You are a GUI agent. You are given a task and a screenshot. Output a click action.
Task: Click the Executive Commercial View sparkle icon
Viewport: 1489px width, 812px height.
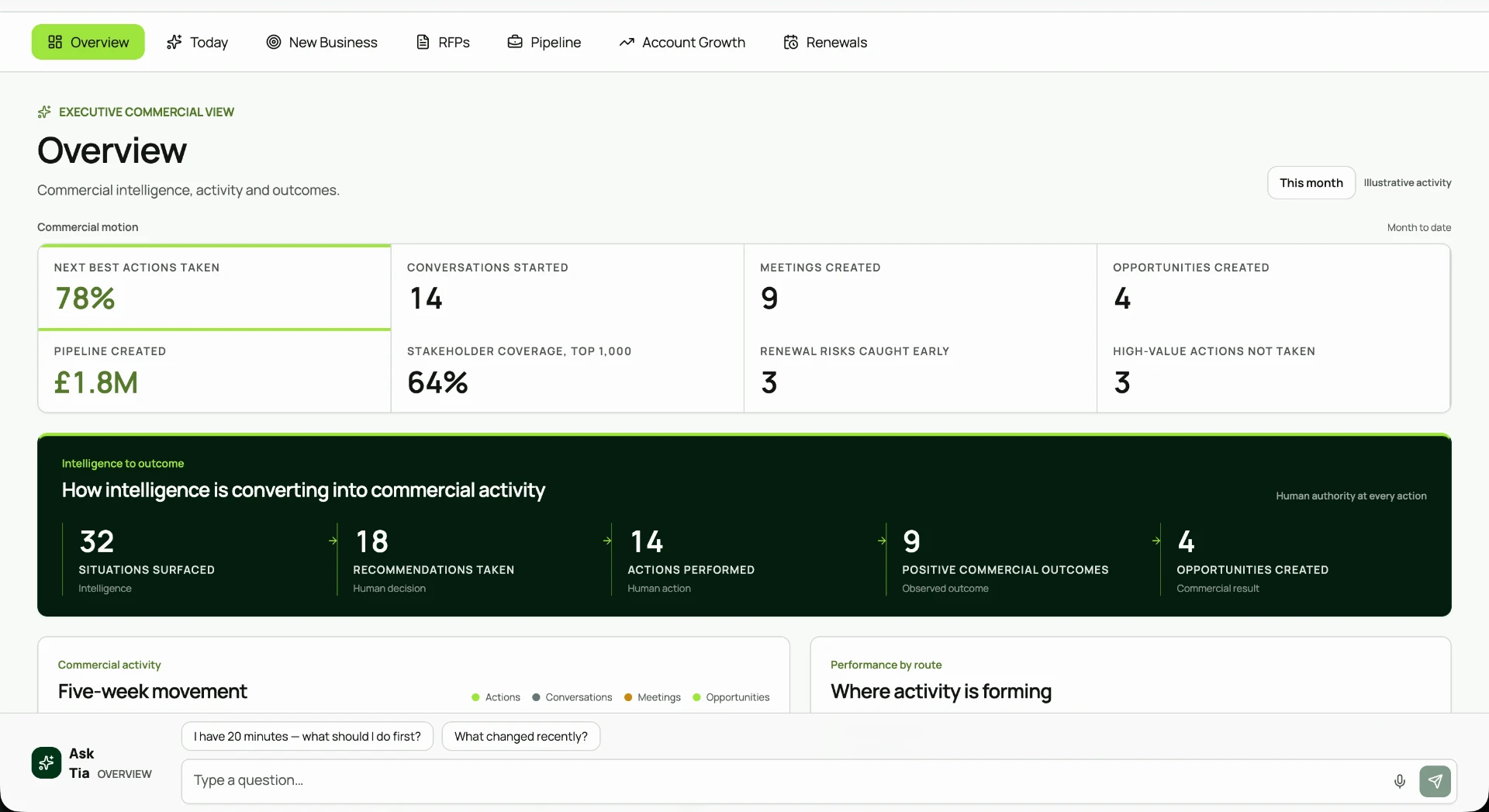point(44,112)
